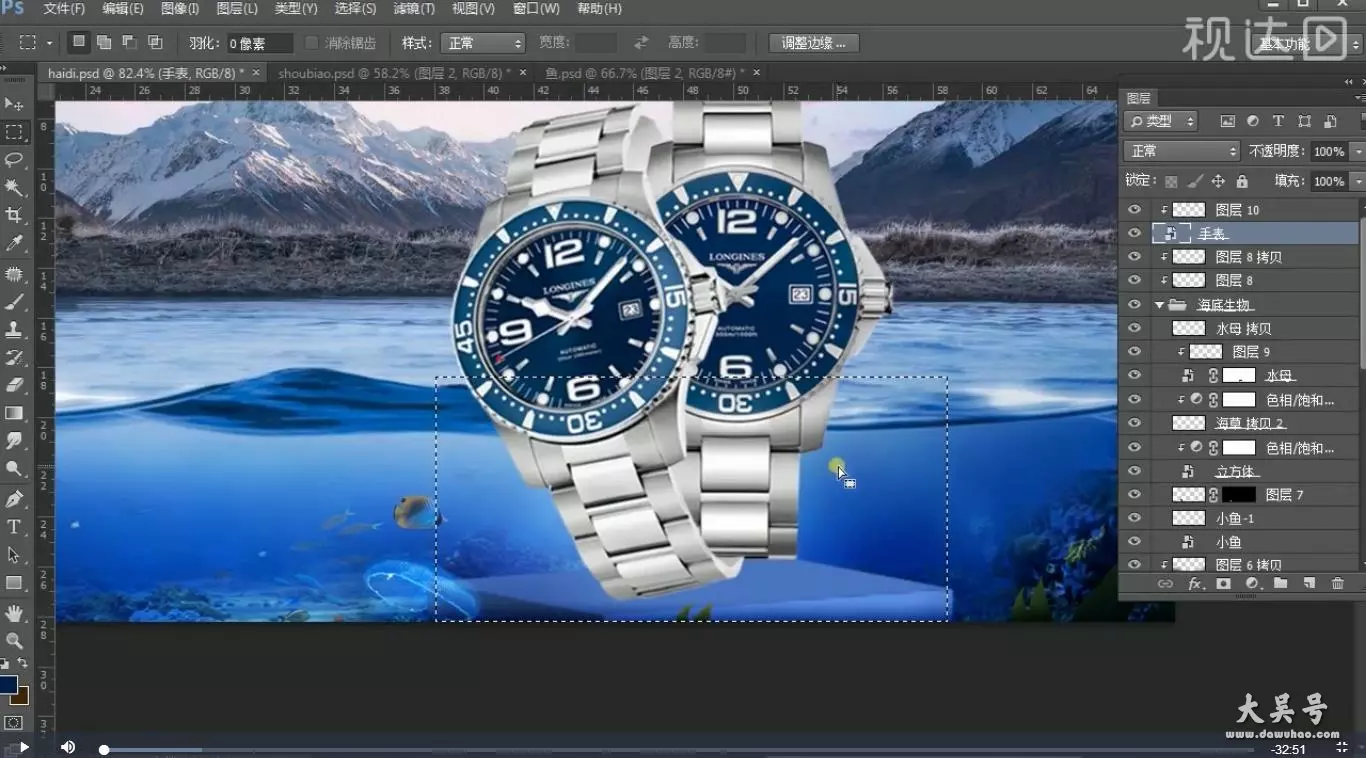Select the History Brush tool
Image resolution: width=1366 pixels, height=758 pixels.
(14, 357)
